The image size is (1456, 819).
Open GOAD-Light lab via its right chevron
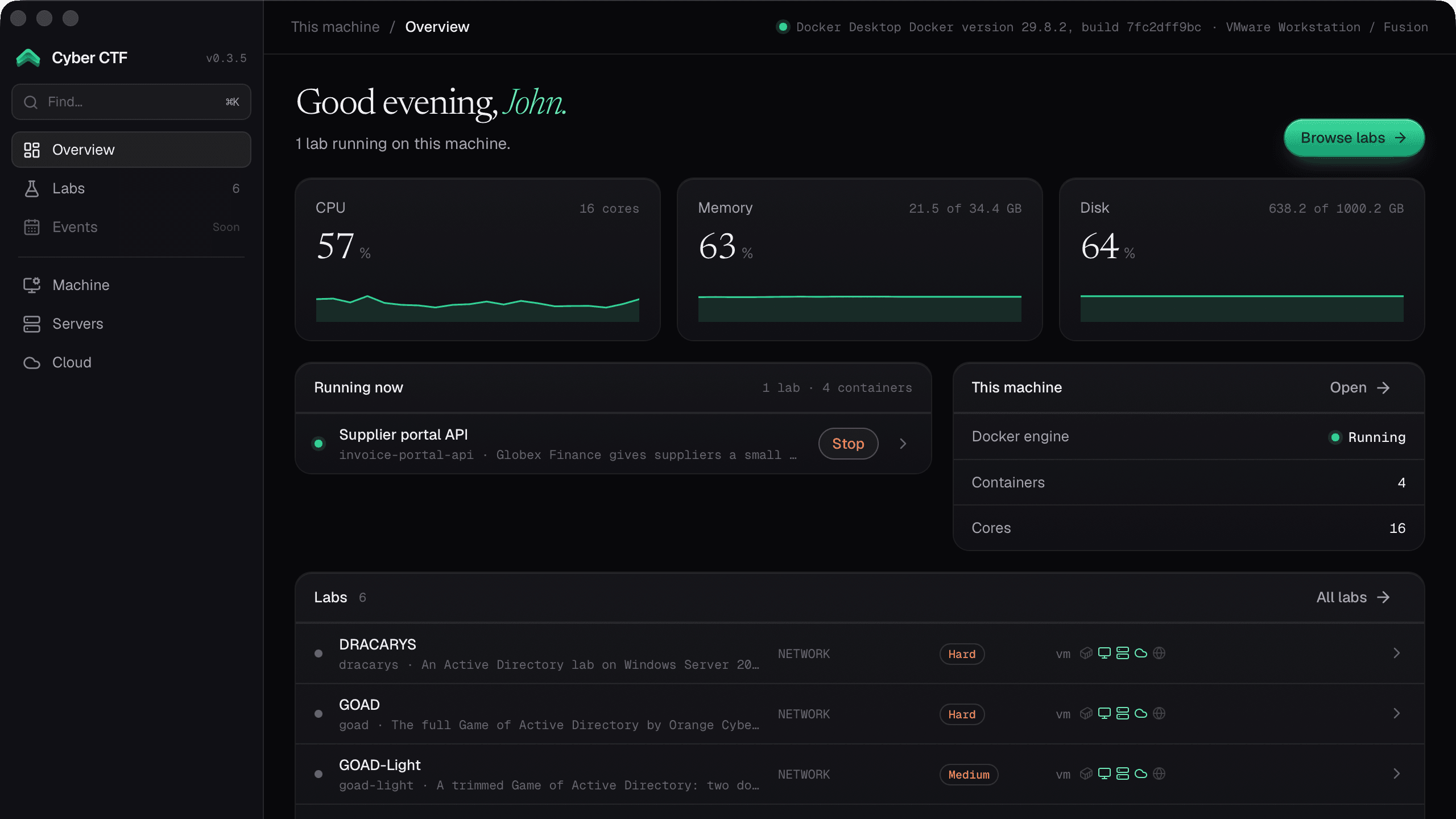click(1396, 773)
